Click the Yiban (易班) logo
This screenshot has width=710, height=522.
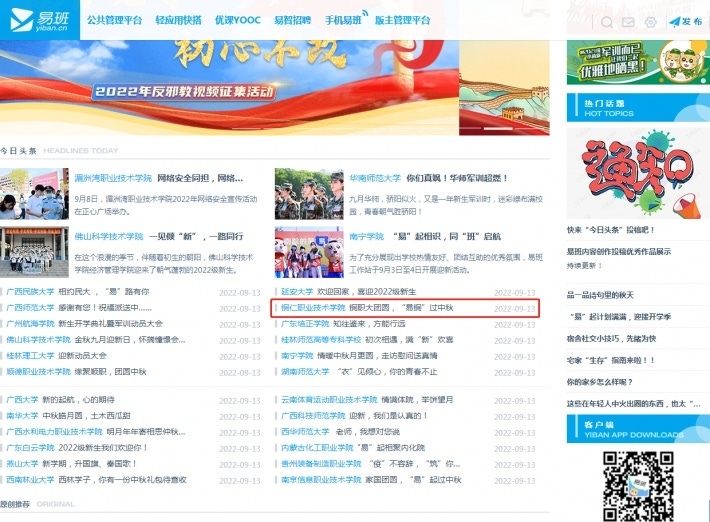click(39, 20)
